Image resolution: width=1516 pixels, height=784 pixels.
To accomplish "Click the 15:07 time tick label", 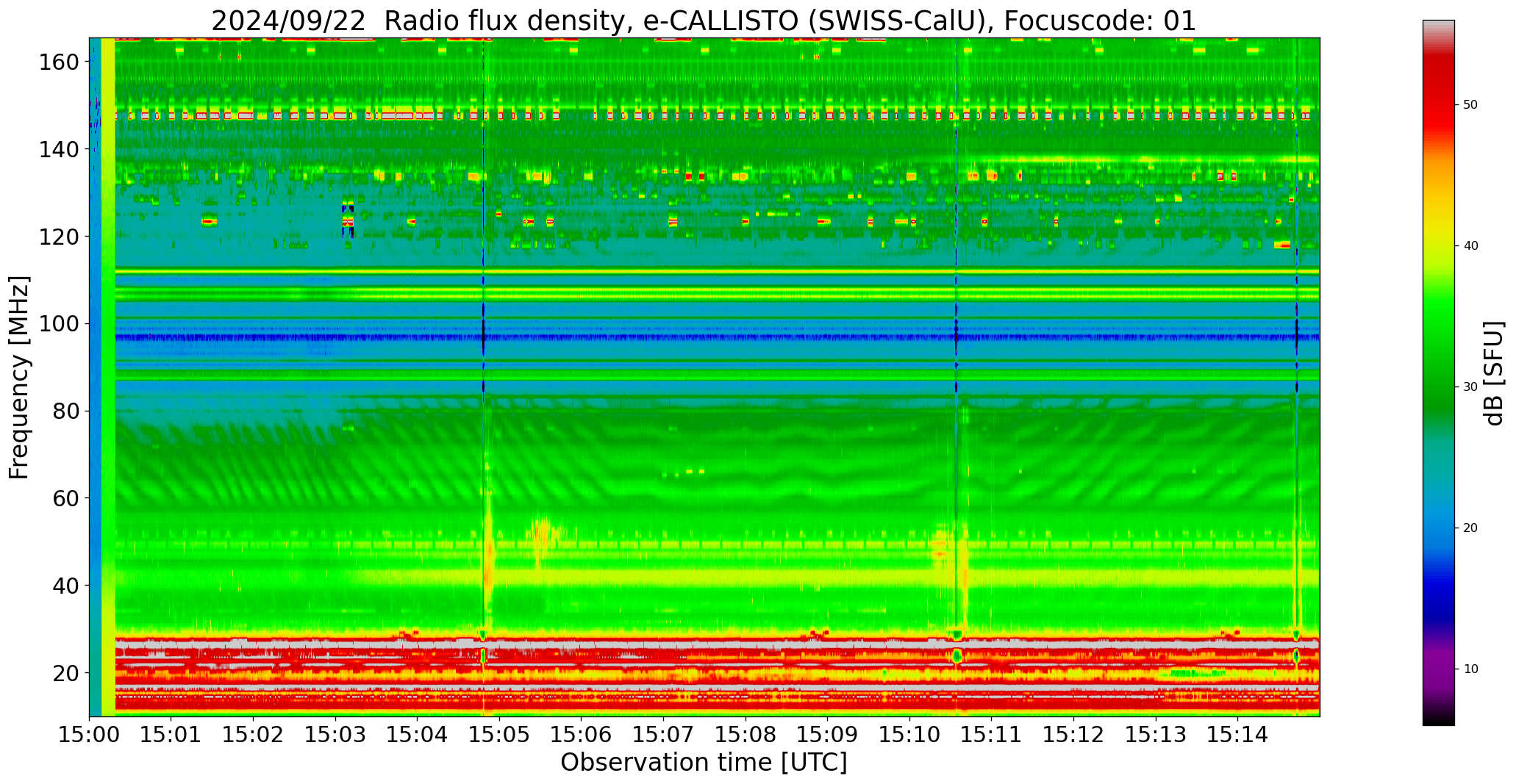I will 663,733.
